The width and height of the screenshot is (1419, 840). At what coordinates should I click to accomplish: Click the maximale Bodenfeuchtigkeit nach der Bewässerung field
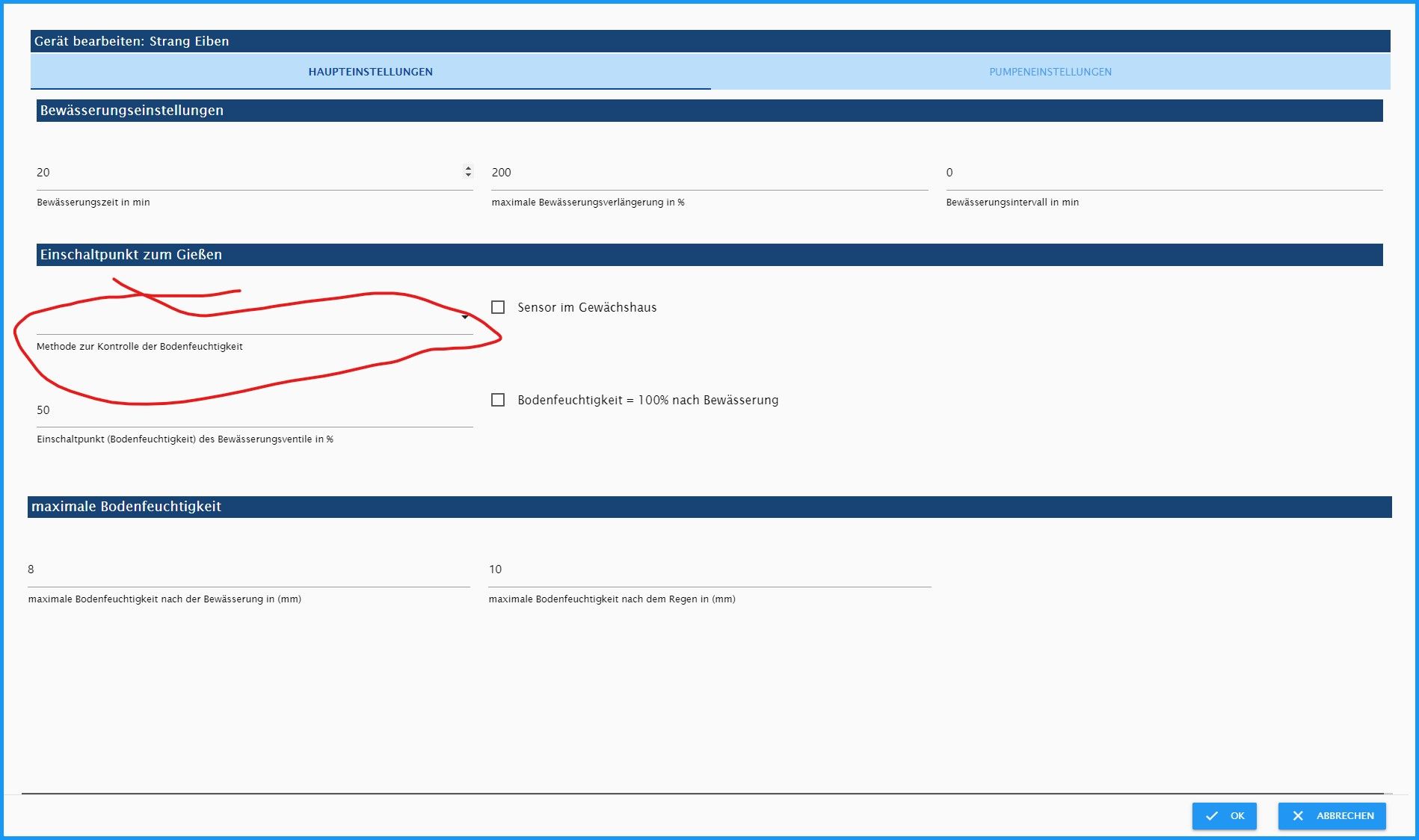(x=249, y=569)
